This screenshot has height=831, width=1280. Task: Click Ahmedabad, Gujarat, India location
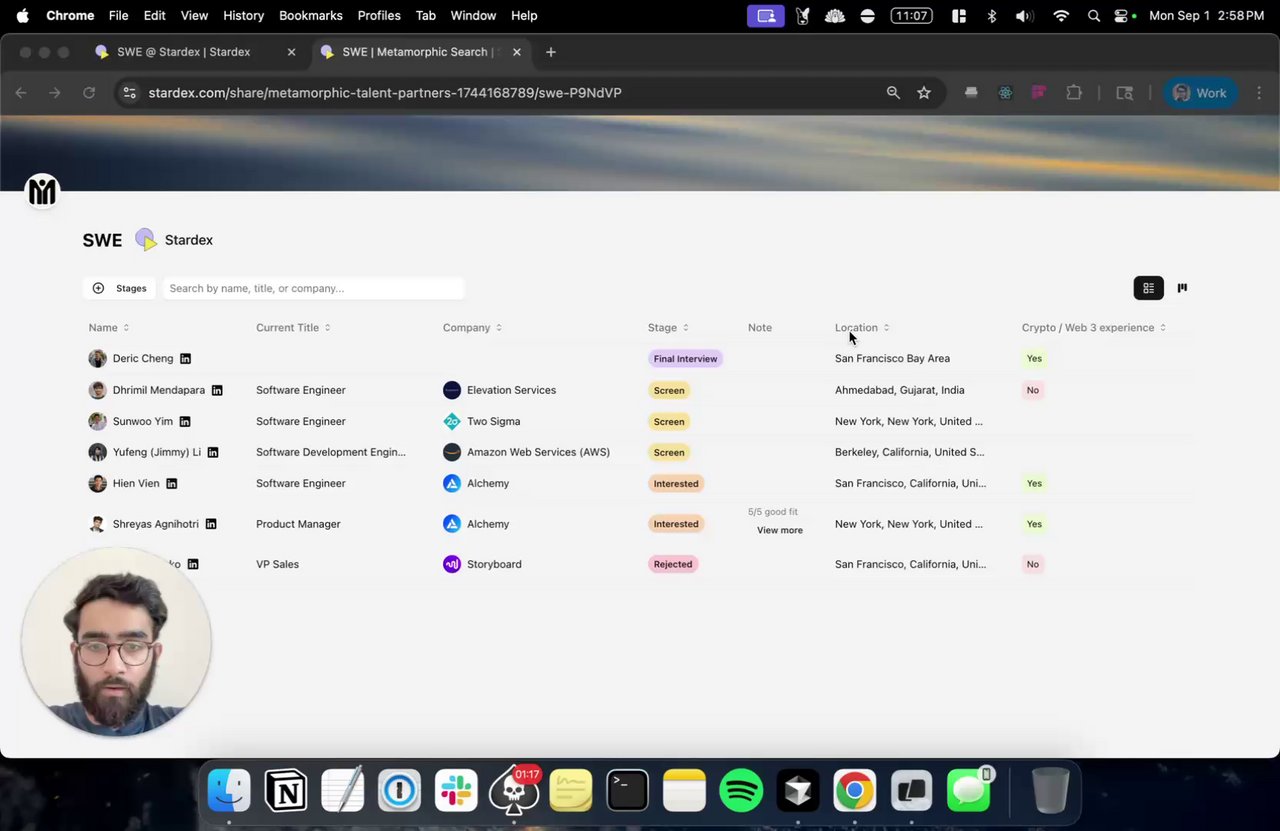900,390
